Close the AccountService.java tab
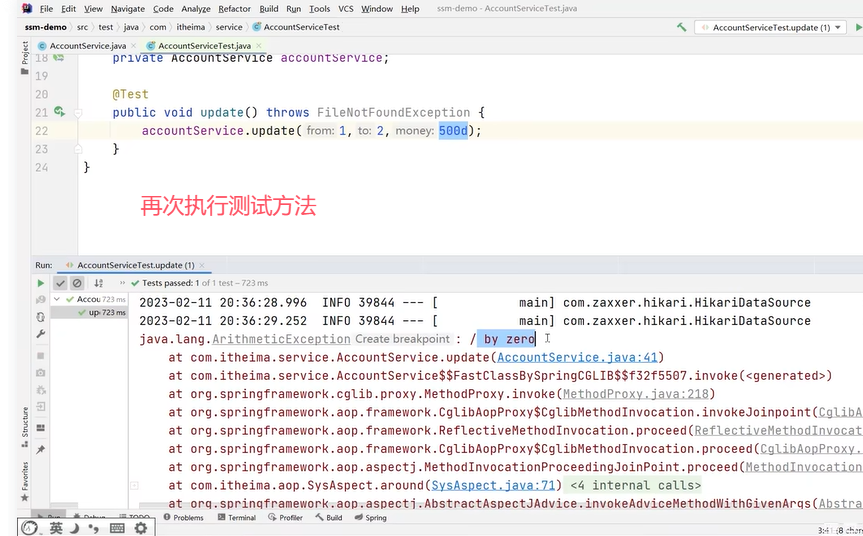 point(133,46)
